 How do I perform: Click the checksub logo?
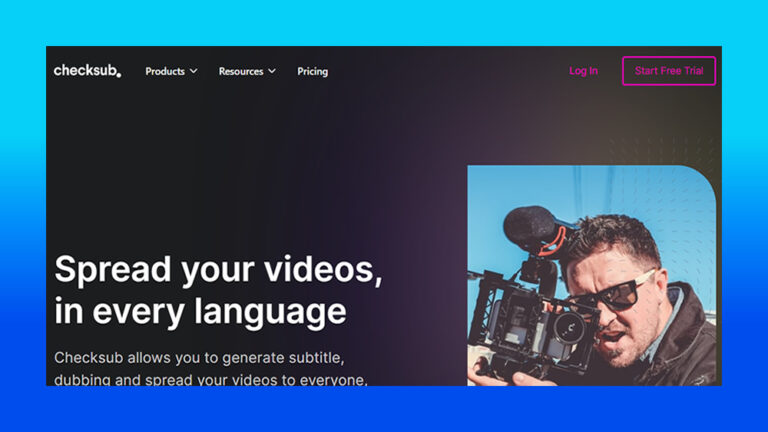87,71
